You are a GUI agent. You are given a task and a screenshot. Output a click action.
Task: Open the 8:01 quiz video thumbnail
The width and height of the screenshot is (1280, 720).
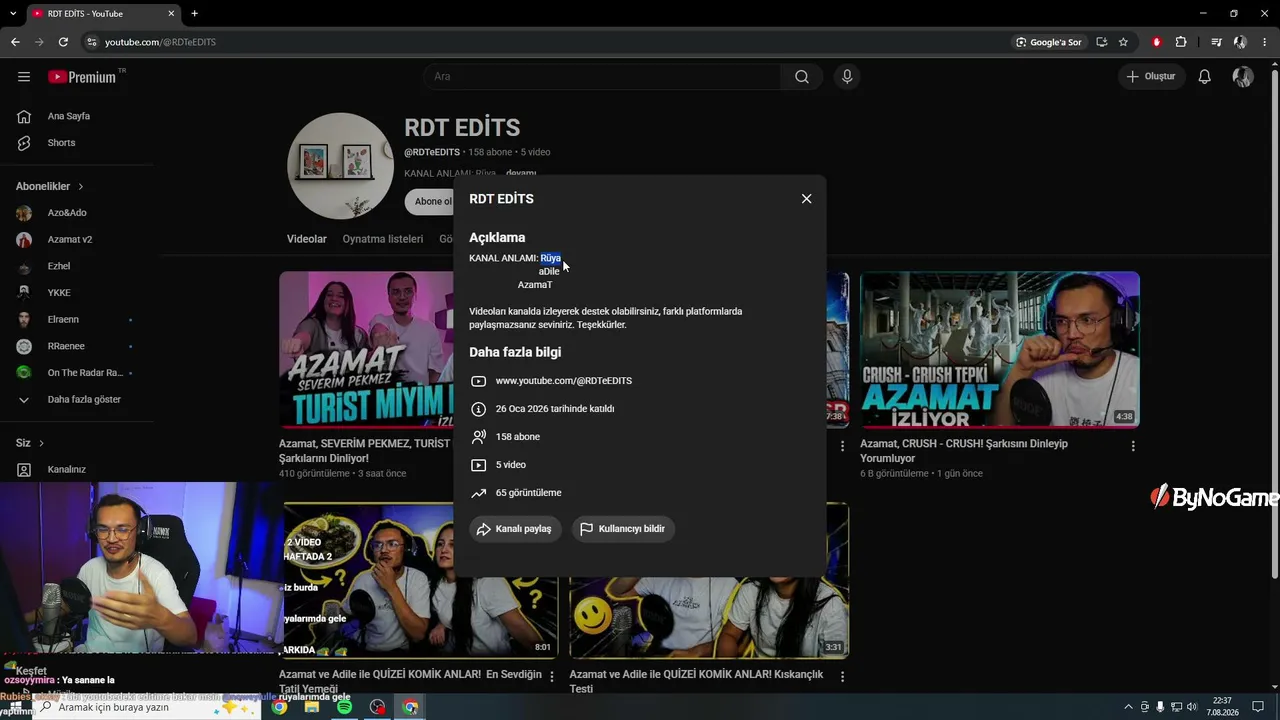pos(420,580)
